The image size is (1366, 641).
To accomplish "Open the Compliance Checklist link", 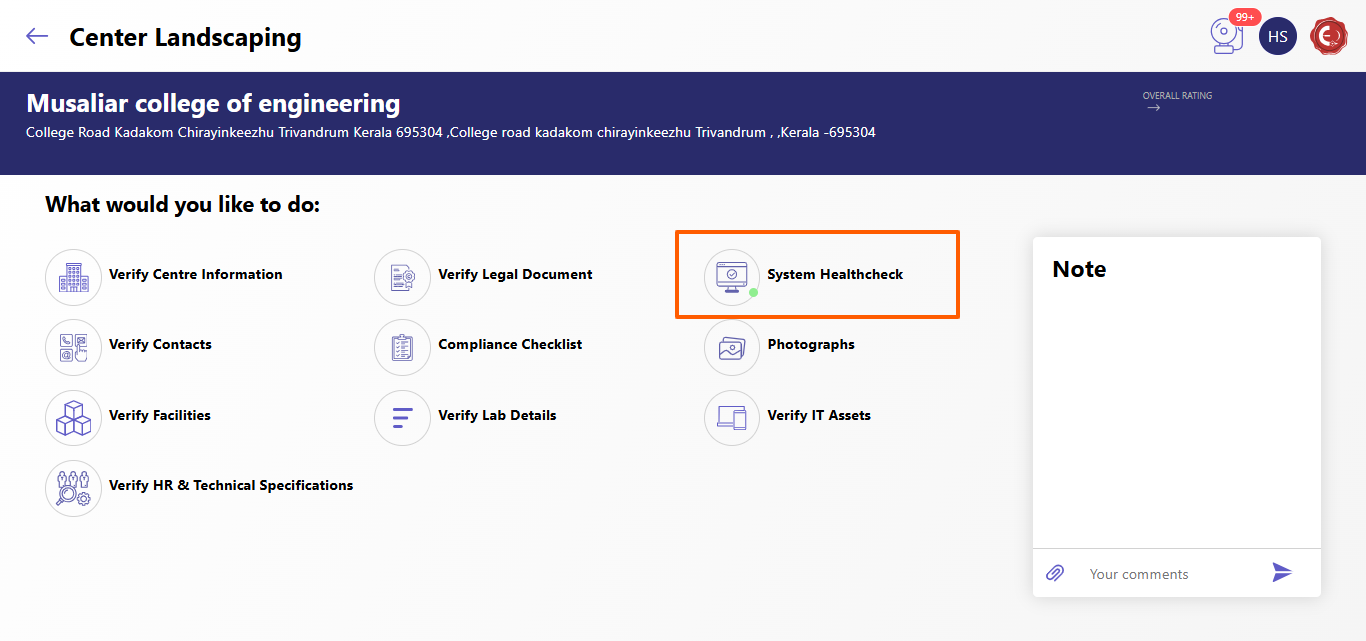I will click(510, 344).
